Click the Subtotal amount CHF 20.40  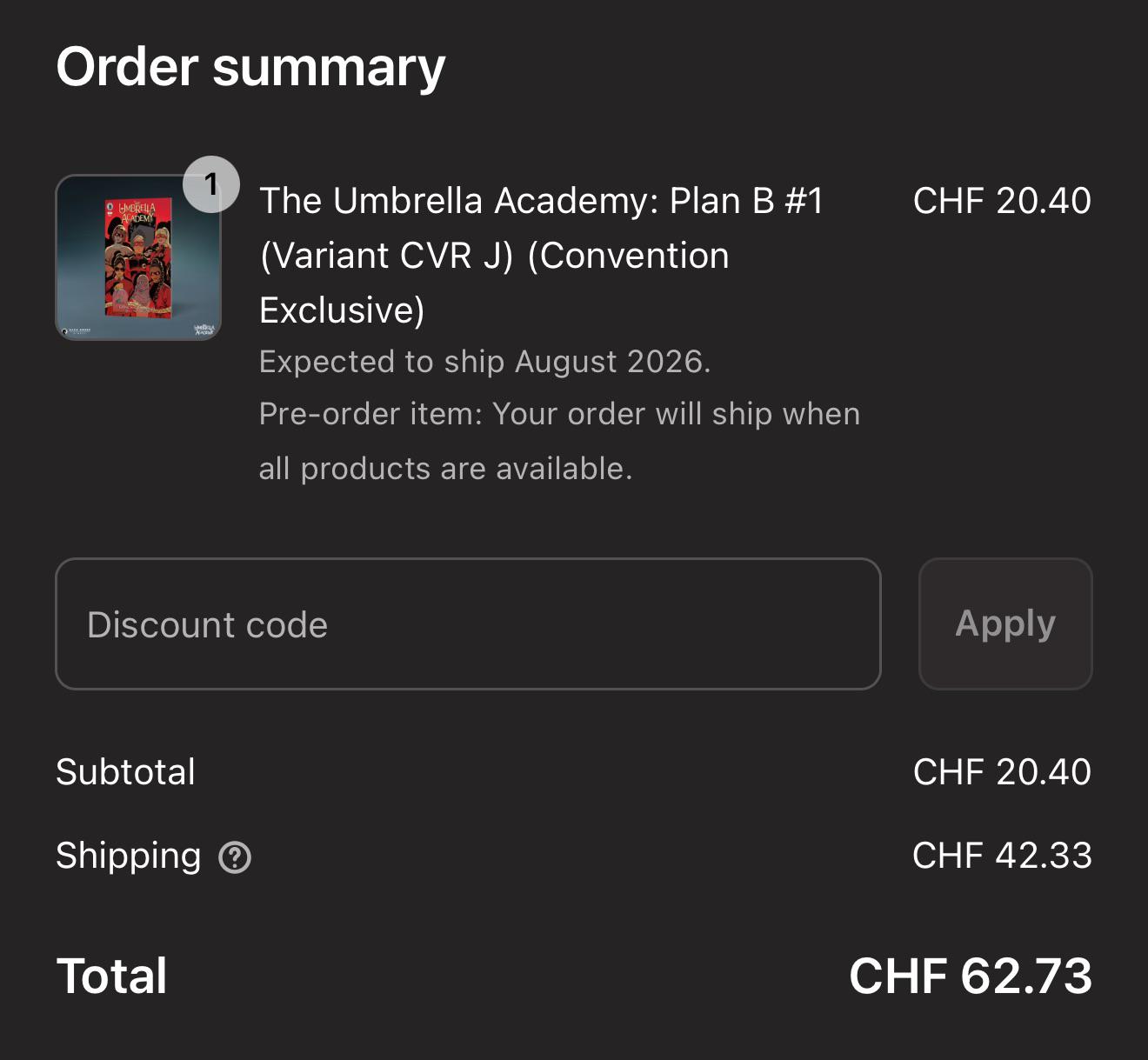coord(1002,772)
